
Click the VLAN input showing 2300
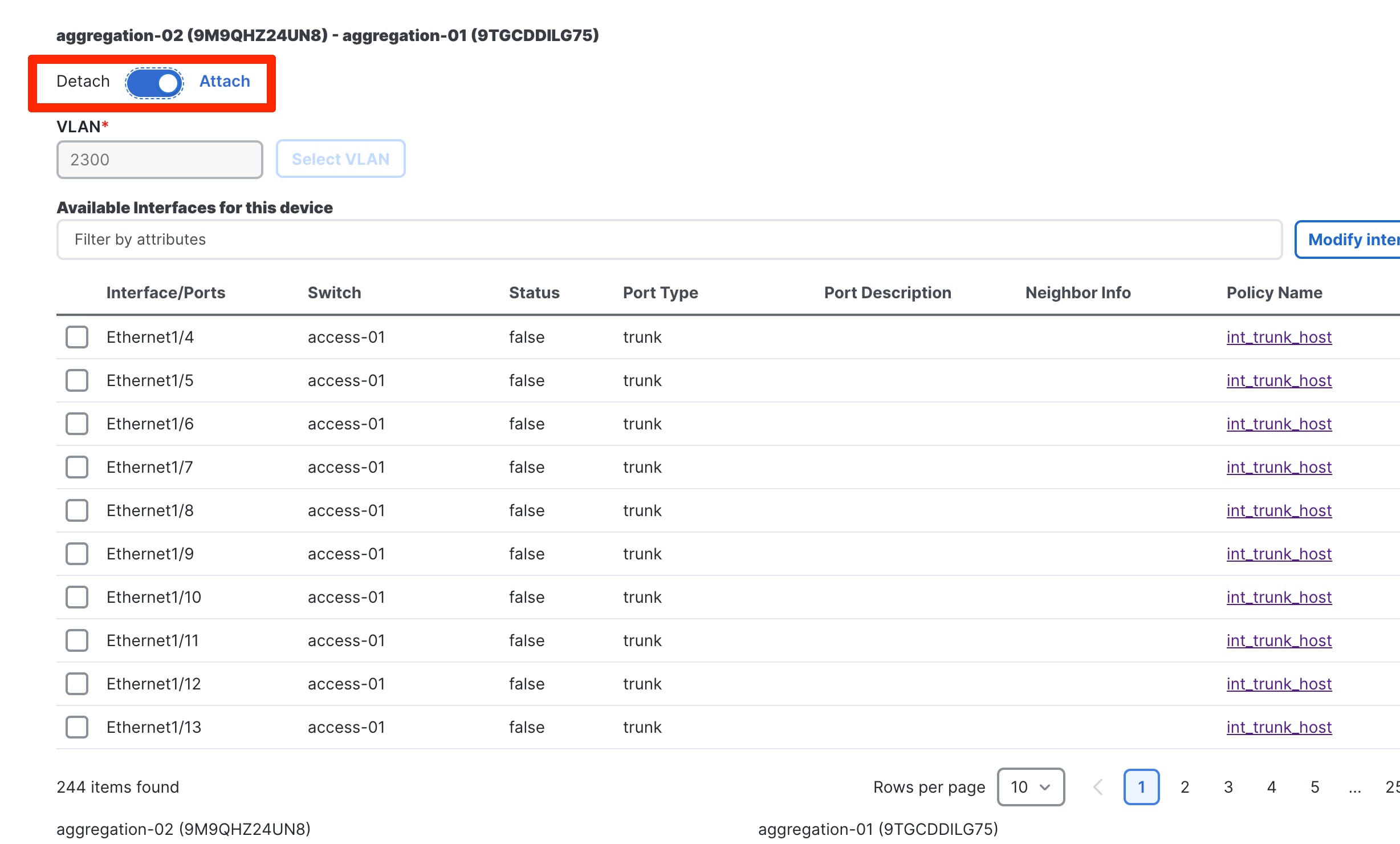(x=159, y=159)
